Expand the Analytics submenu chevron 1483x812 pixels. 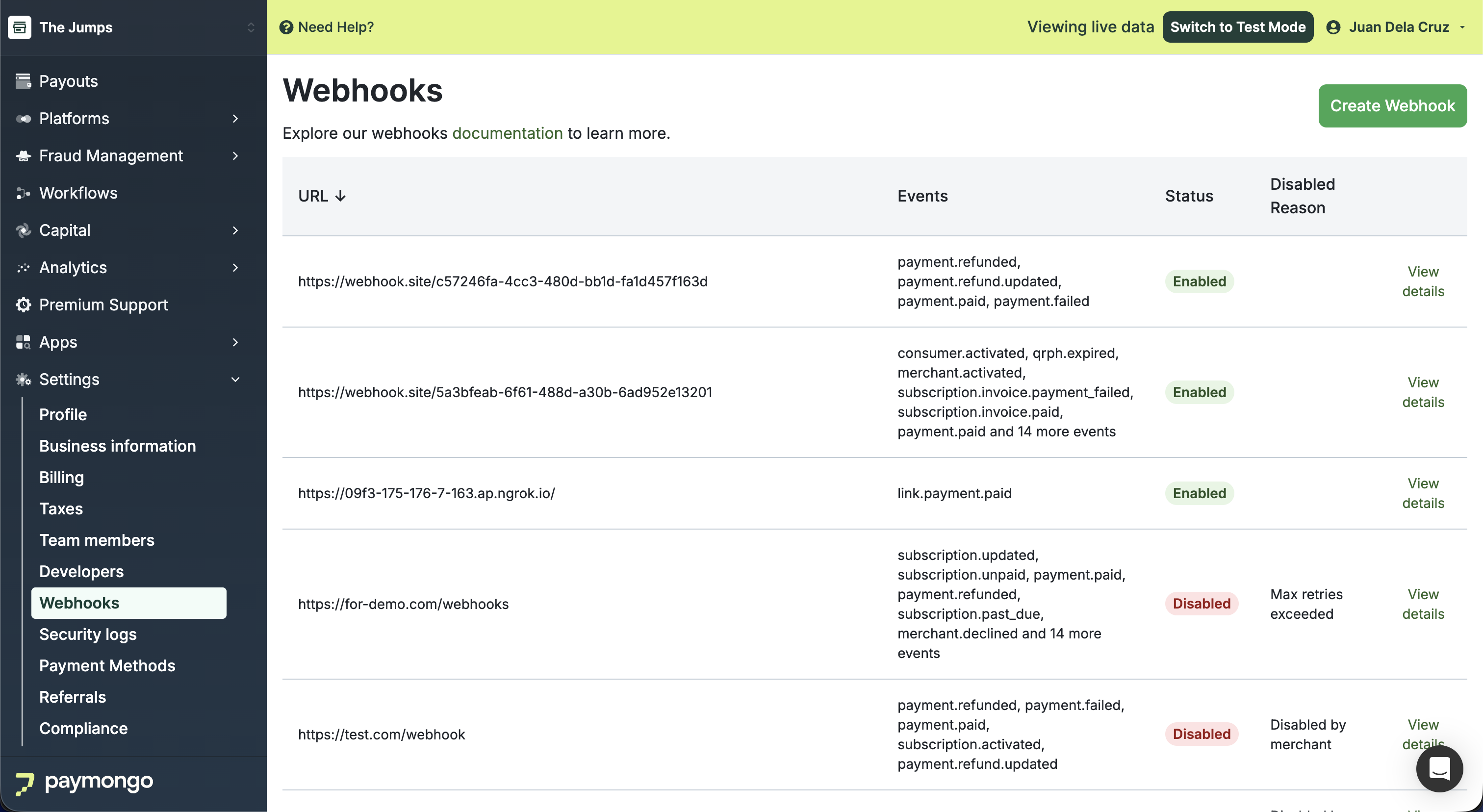[235, 268]
